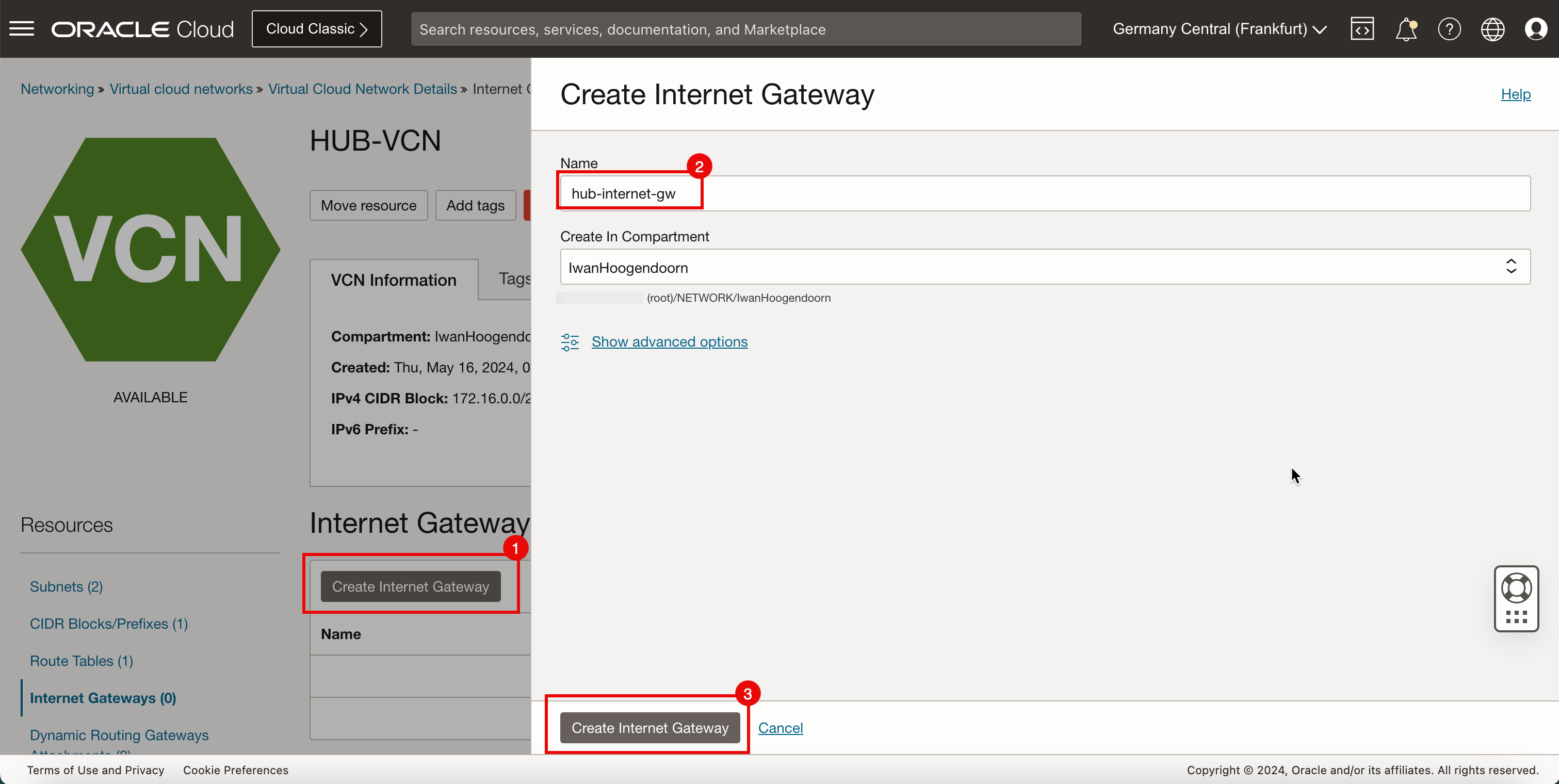The height and width of the screenshot is (784, 1559).
Task: Click the Cloud Shell terminal icon
Action: [x=1362, y=28]
